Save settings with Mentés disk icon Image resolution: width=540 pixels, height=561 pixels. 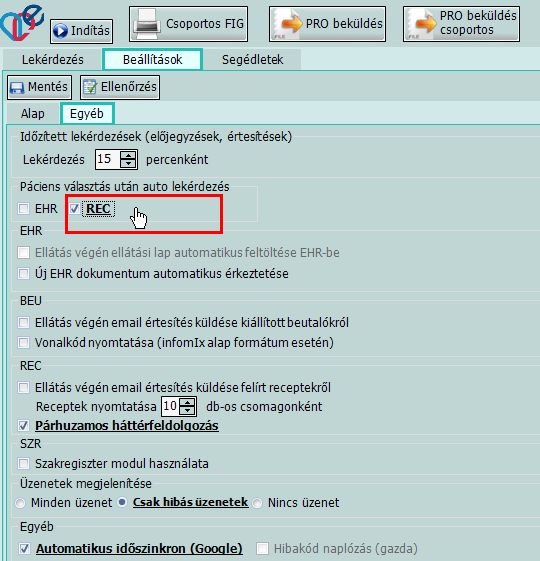39,87
